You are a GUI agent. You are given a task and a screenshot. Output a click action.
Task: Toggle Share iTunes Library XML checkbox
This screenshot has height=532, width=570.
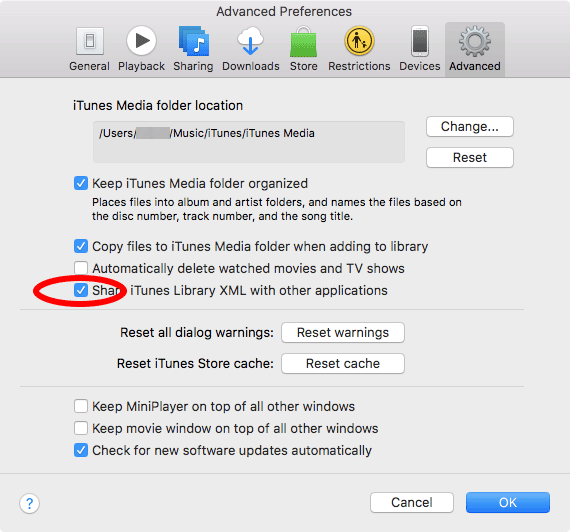(x=81, y=290)
